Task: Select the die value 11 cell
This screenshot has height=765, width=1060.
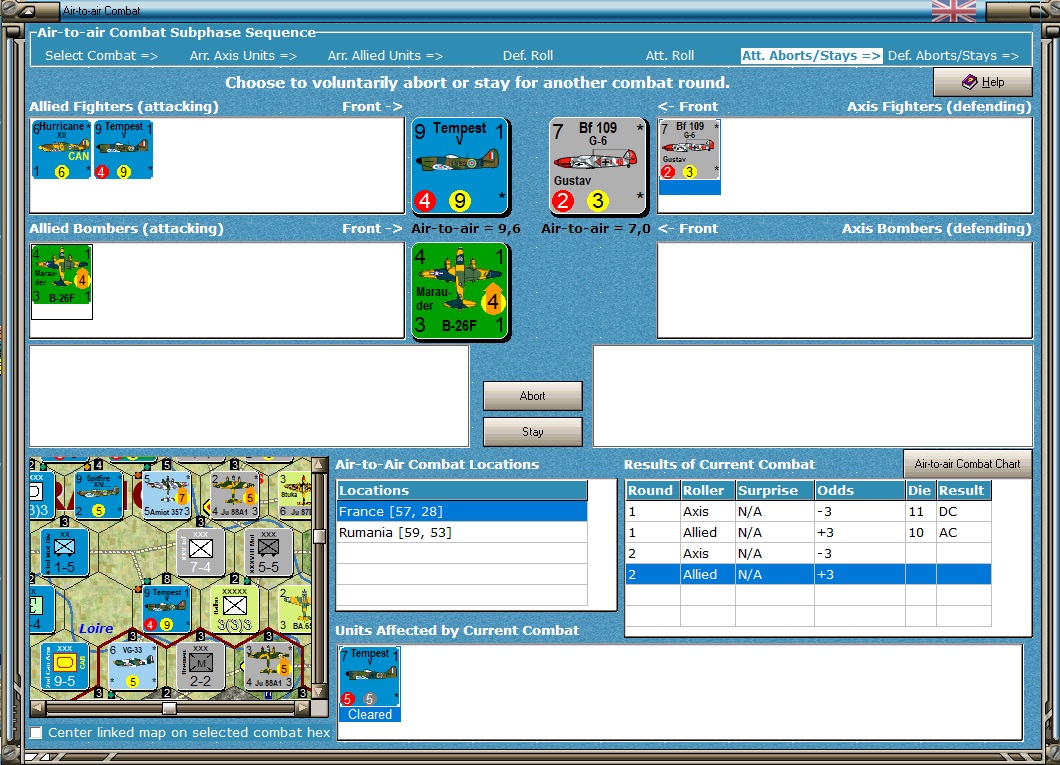Action: [x=920, y=512]
